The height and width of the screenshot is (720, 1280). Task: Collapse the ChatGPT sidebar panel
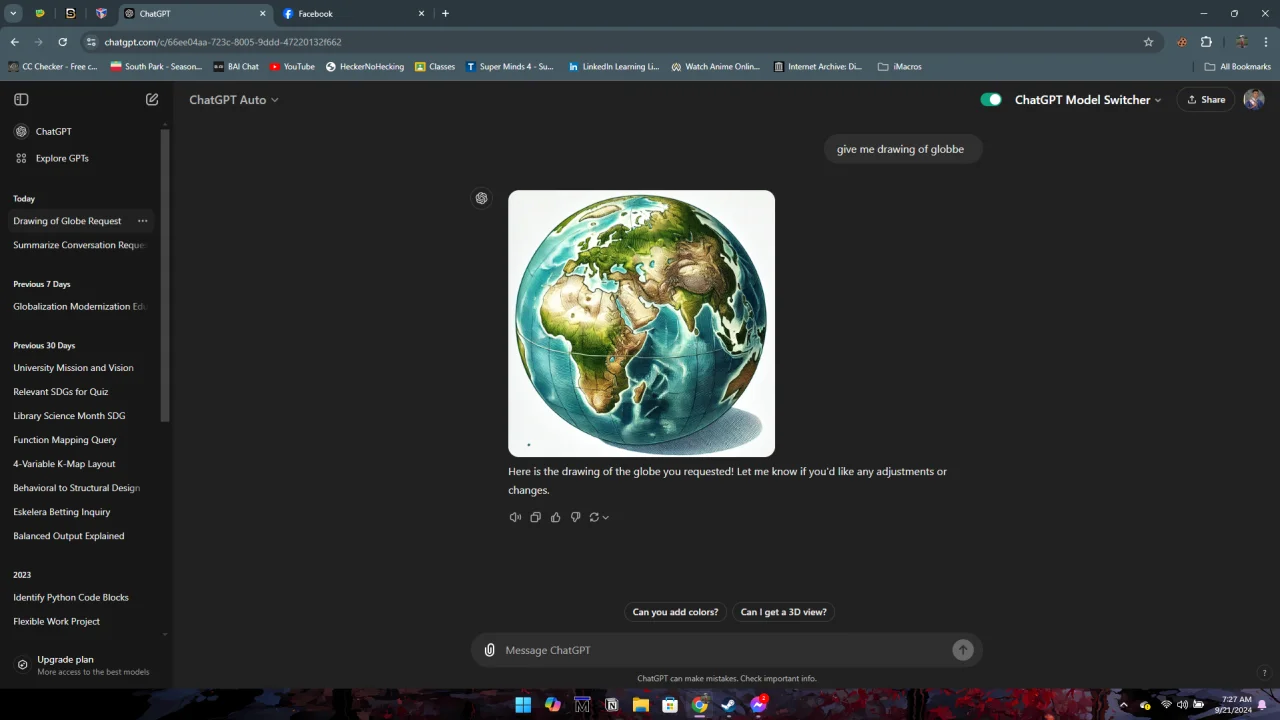(21, 99)
